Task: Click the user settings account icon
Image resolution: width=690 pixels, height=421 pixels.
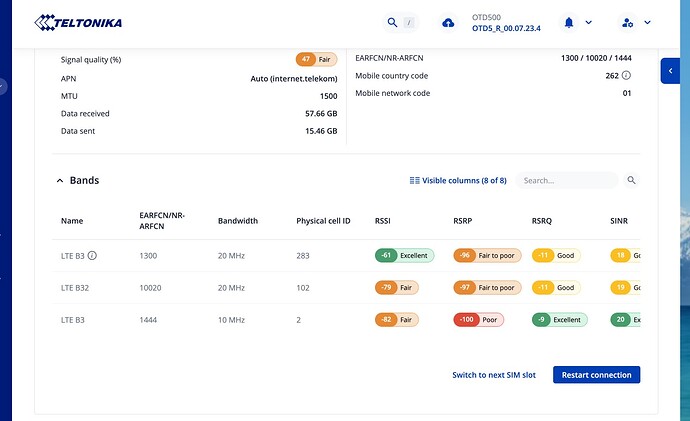Action: pos(628,22)
